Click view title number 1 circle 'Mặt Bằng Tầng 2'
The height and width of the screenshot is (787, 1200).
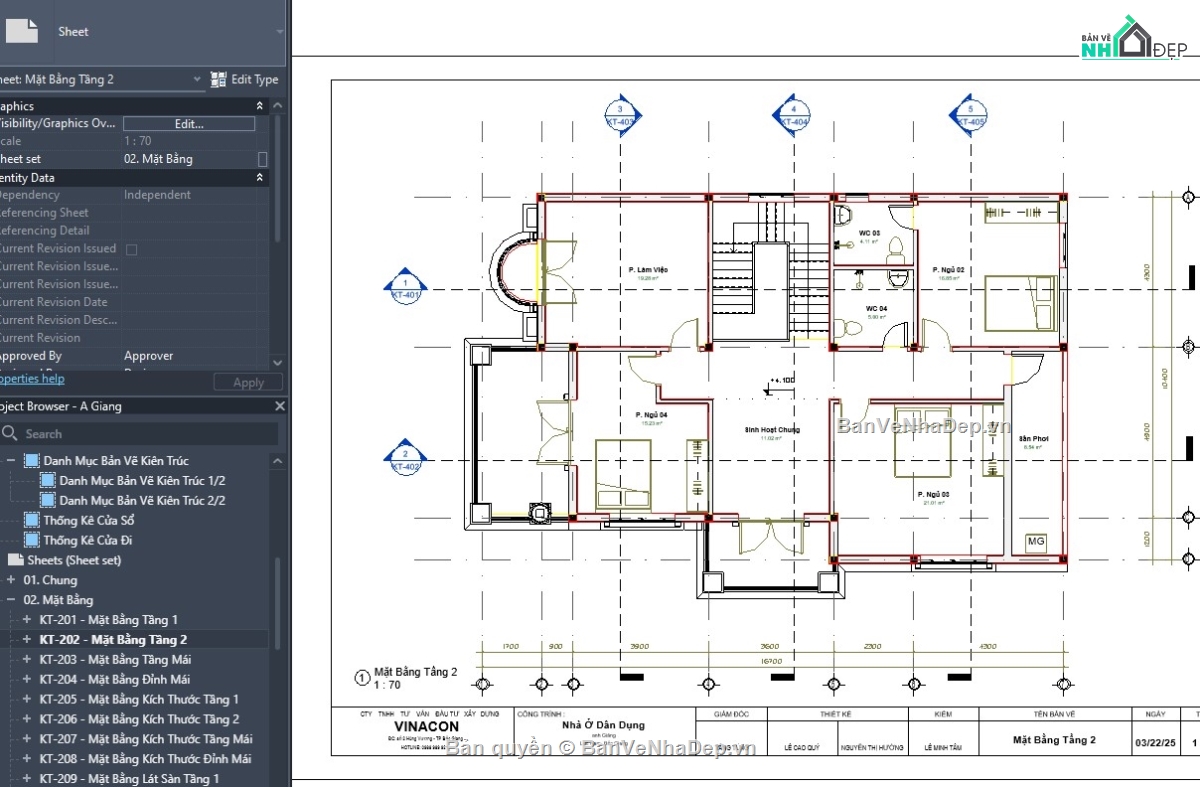coord(362,678)
